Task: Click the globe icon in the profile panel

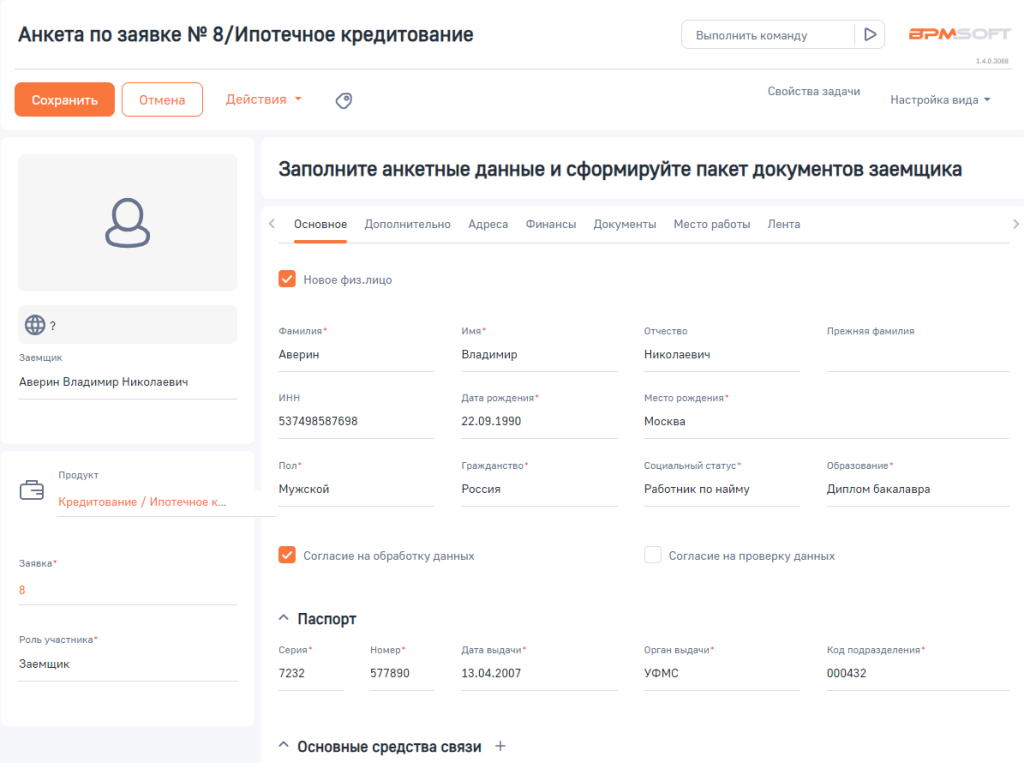Action: coord(36,324)
